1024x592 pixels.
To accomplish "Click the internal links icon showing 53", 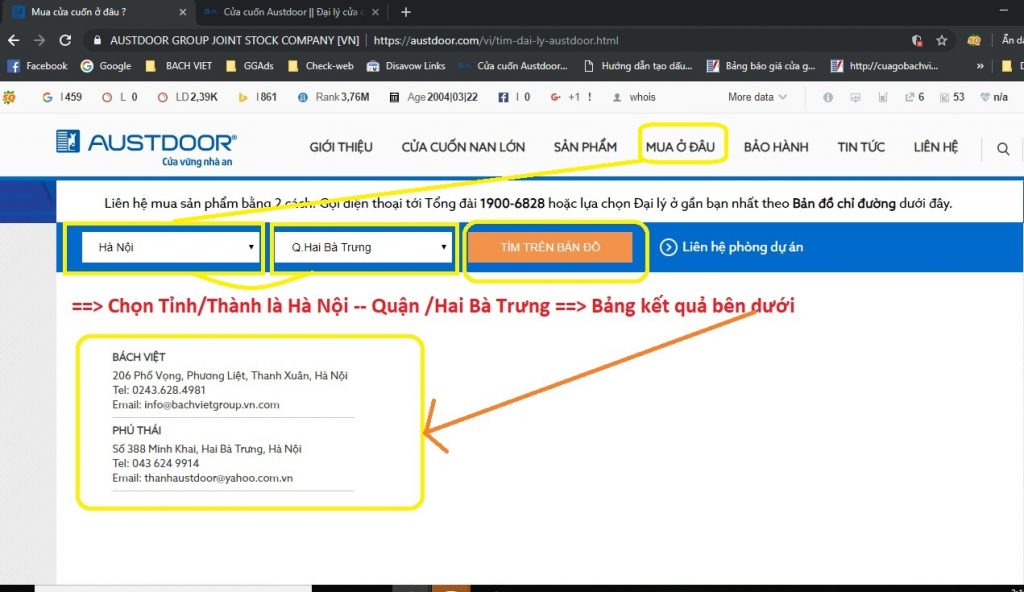I will pos(952,97).
